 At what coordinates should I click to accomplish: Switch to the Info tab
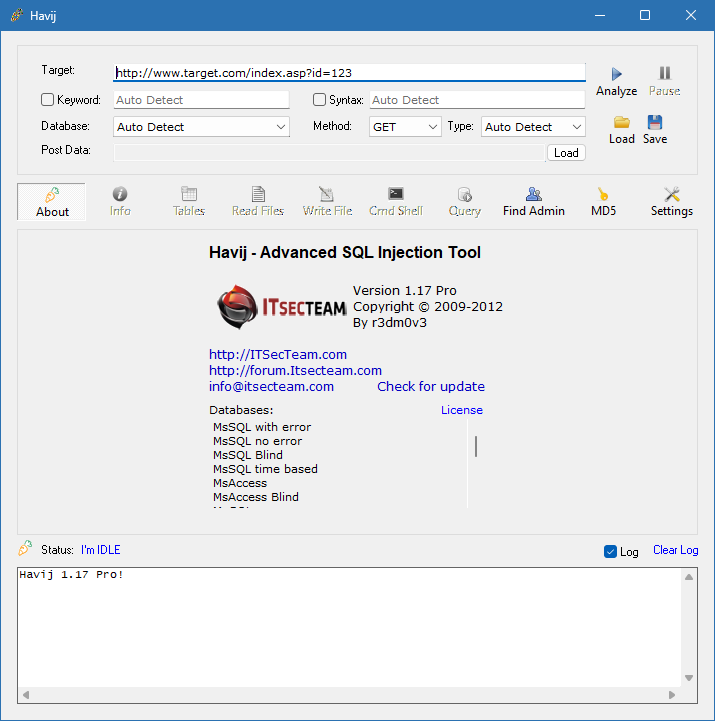pyautogui.click(x=120, y=202)
